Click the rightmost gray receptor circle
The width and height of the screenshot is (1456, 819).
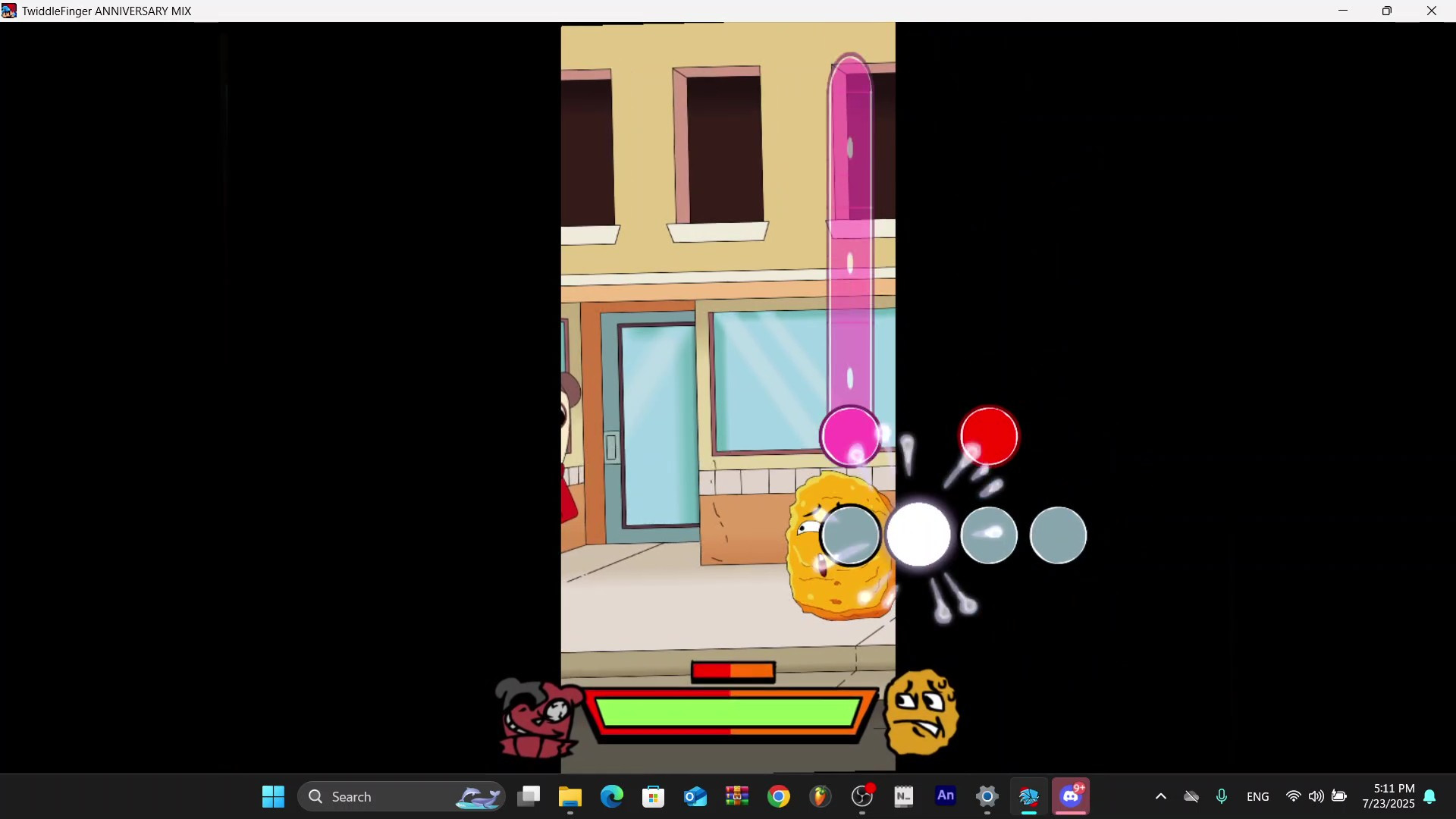coord(1058,535)
